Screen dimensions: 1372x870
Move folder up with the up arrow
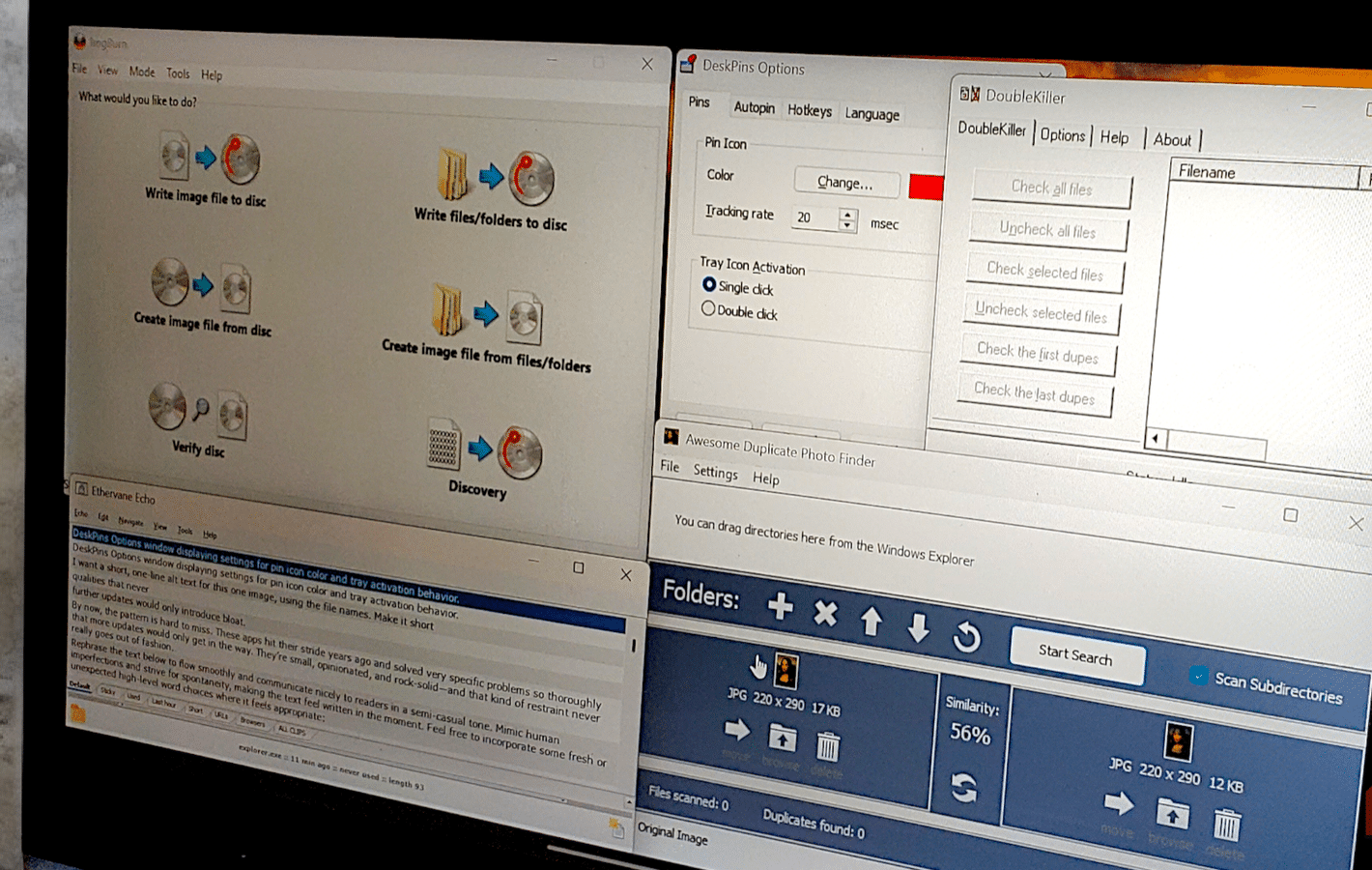click(871, 620)
